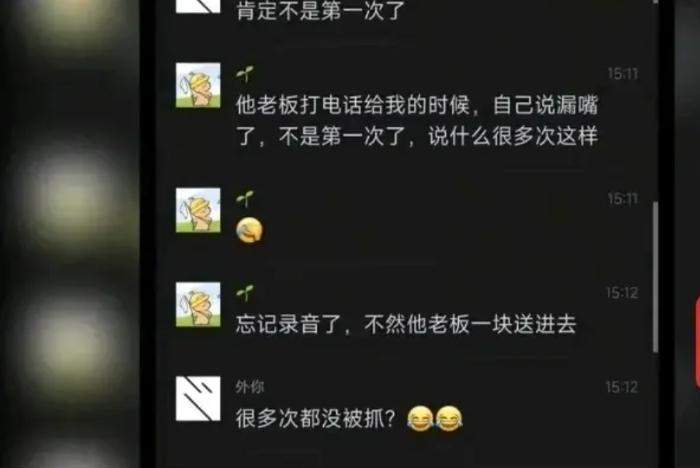Open cartoon avatar beside 忘记录音了 message

[x=198, y=305]
